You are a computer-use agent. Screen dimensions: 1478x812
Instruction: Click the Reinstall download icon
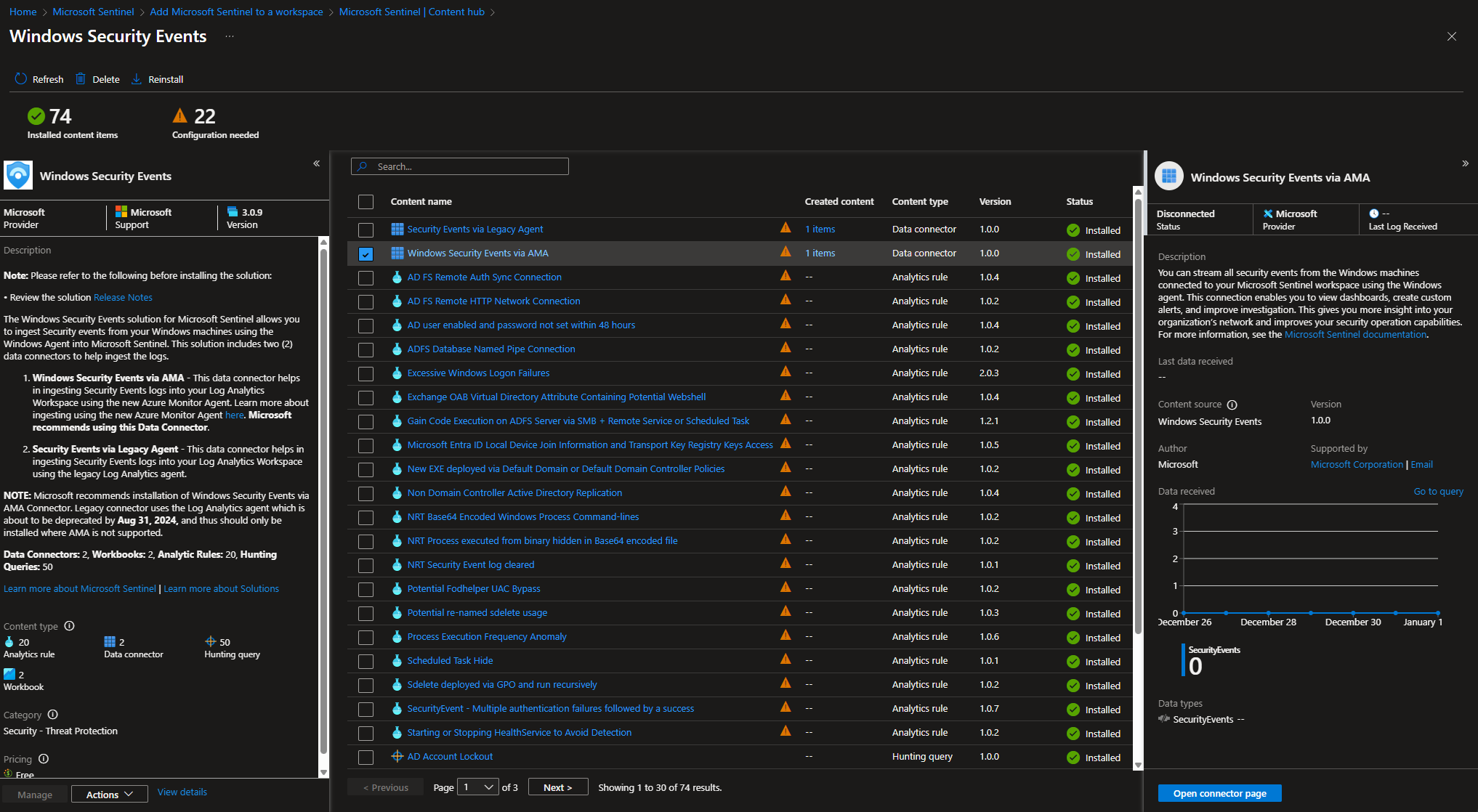pyautogui.click(x=137, y=79)
